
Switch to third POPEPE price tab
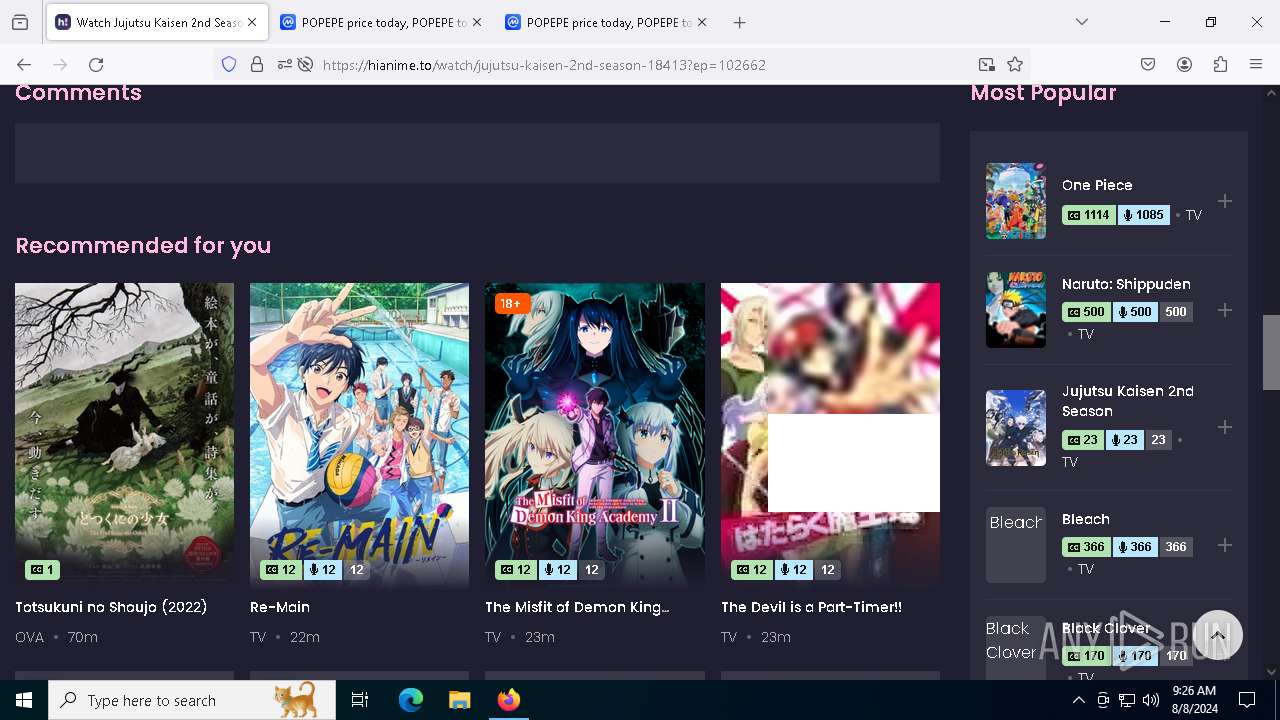pyautogui.click(x=608, y=22)
